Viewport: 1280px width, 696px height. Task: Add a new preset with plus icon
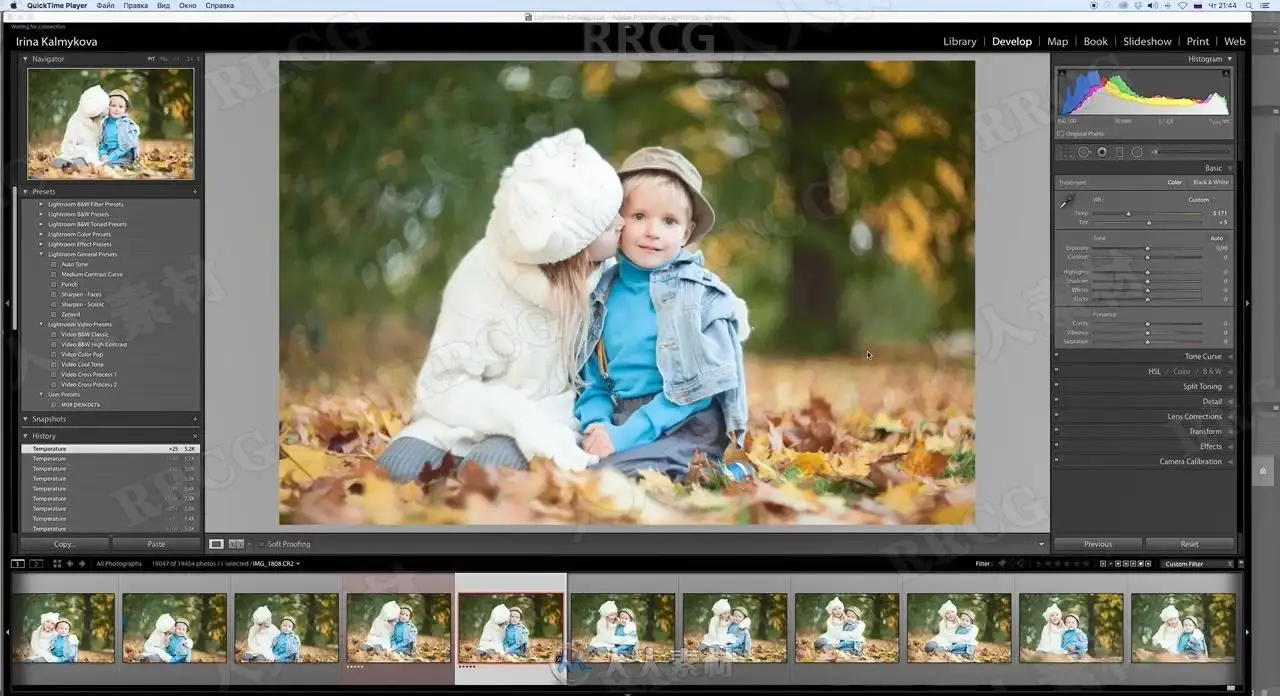(x=195, y=191)
